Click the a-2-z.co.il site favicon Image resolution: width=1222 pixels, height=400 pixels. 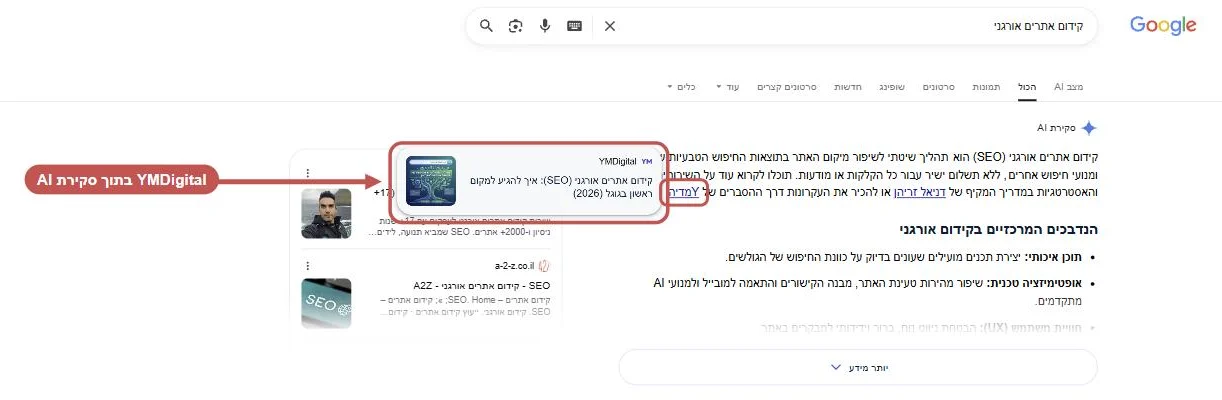tap(544, 265)
